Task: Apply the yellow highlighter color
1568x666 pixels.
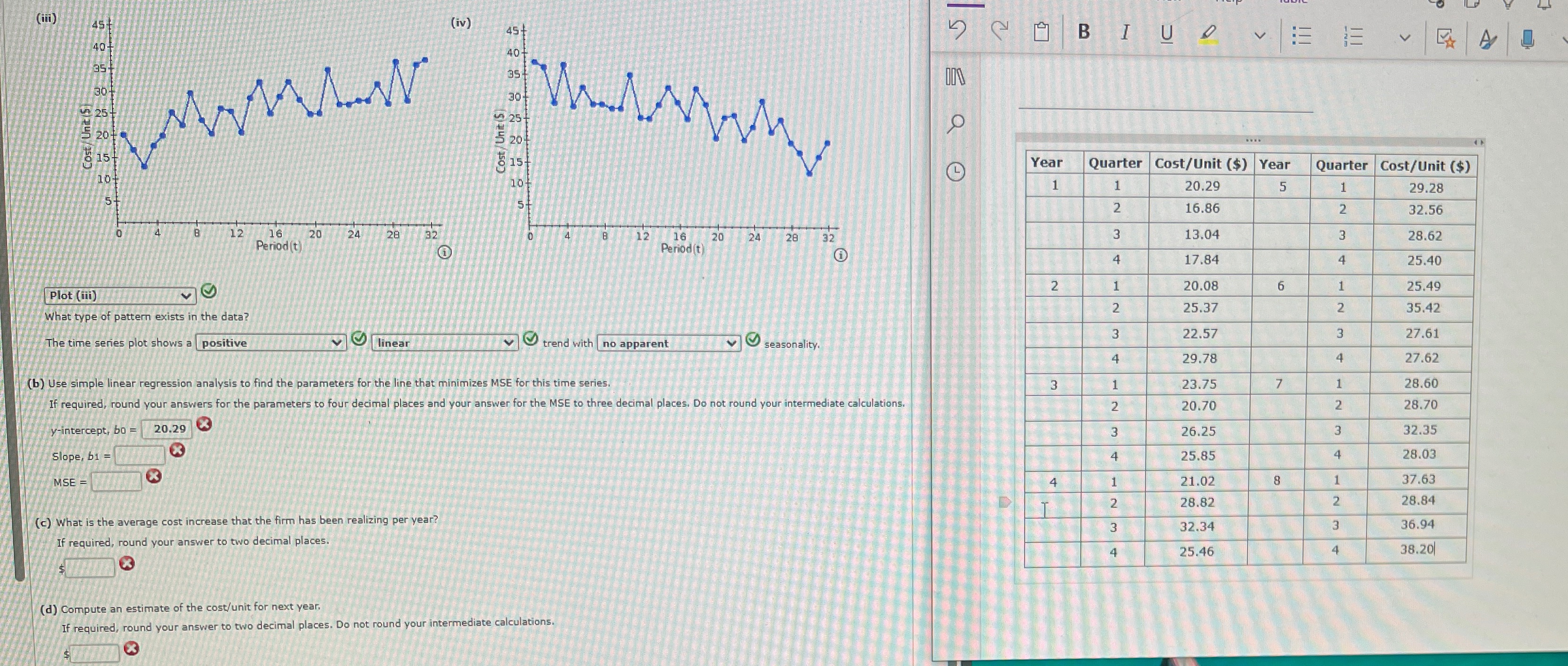Action: 1209,34
